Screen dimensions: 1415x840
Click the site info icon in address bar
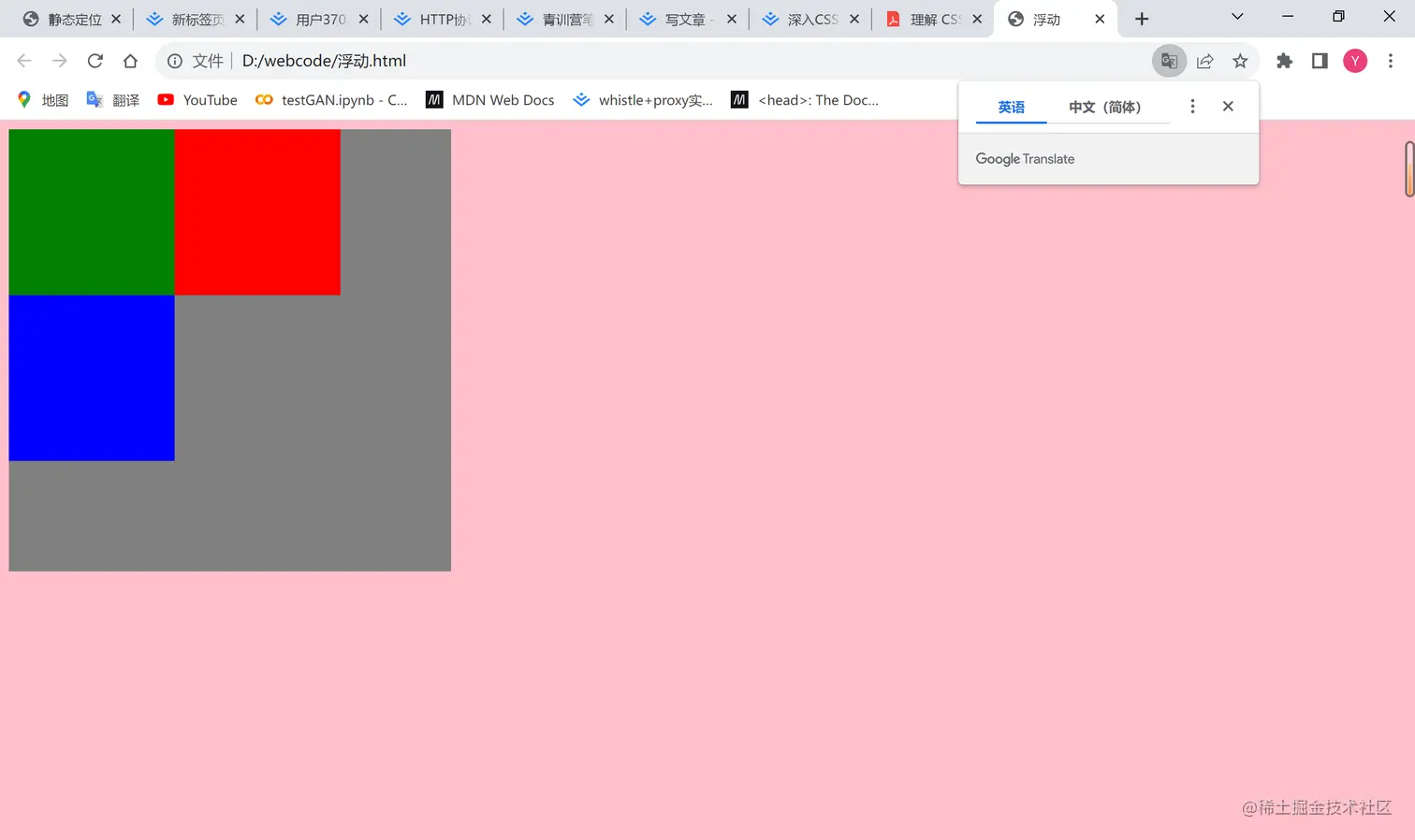[x=175, y=61]
